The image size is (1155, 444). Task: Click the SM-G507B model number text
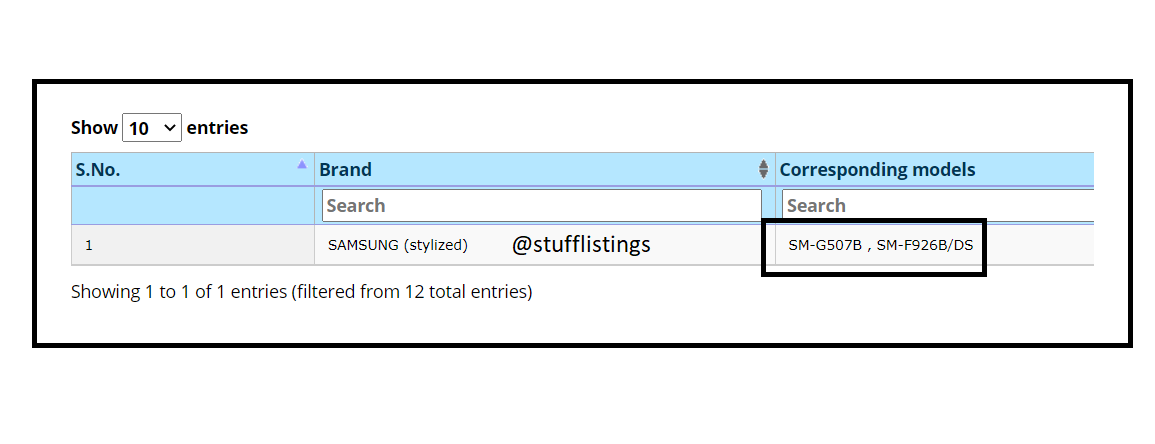[825, 245]
